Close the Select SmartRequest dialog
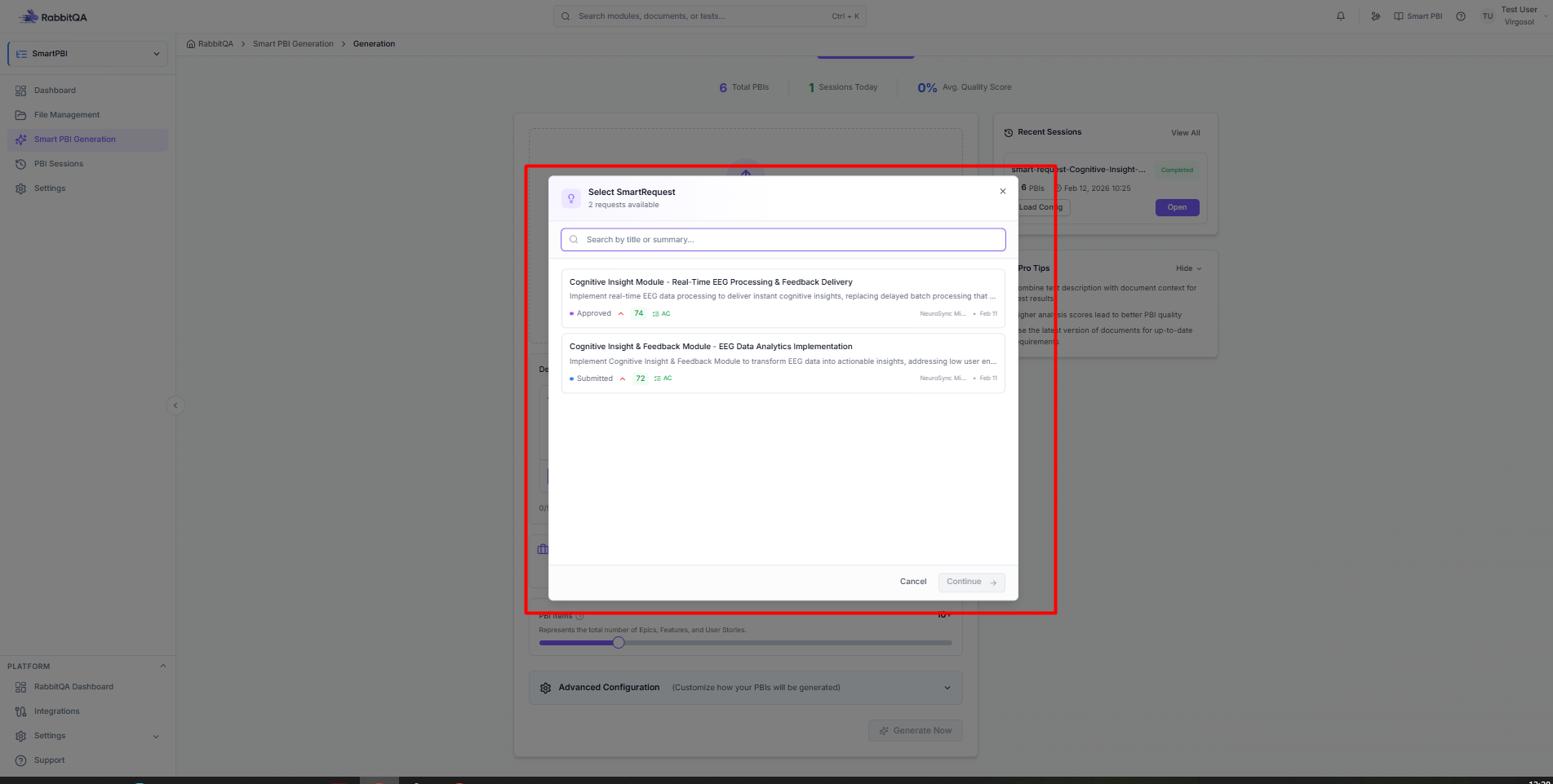The height and width of the screenshot is (784, 1553). click(x=1003, y=192)
